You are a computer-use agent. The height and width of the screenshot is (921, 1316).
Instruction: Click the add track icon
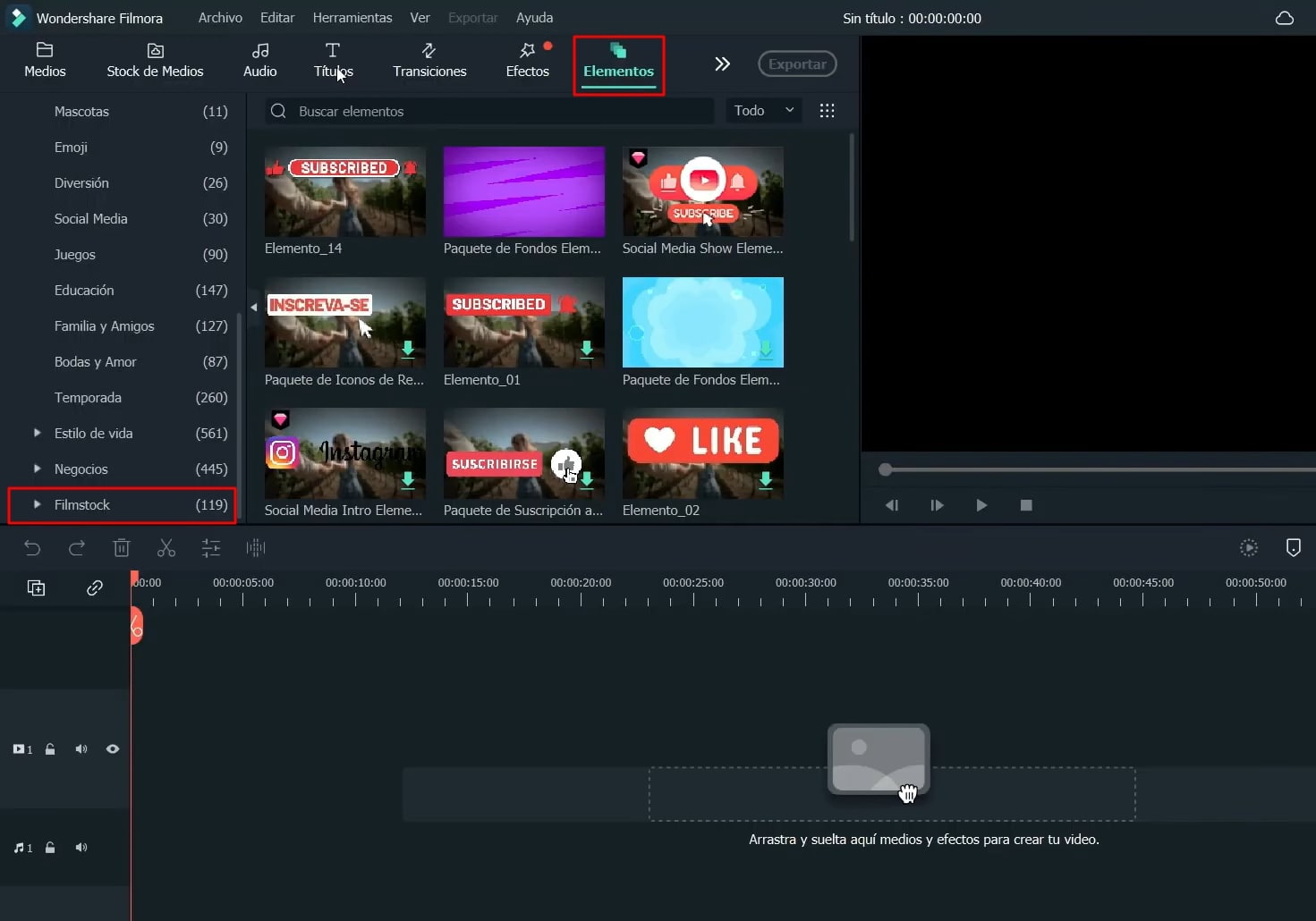36,587
